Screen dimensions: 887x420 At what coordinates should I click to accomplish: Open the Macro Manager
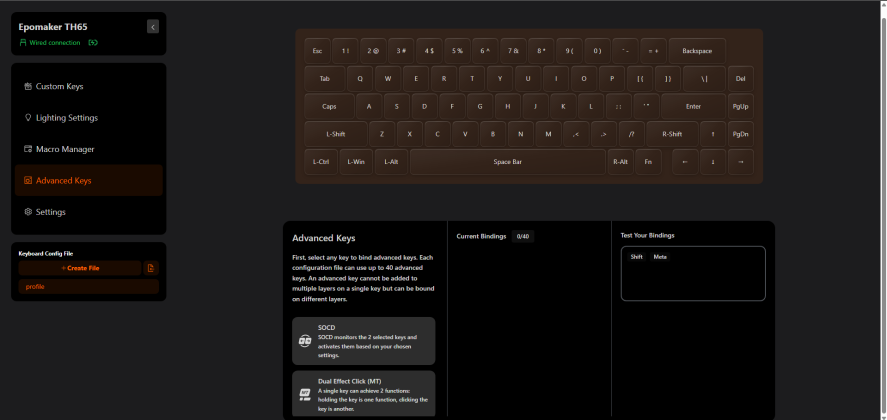[89, 149]
